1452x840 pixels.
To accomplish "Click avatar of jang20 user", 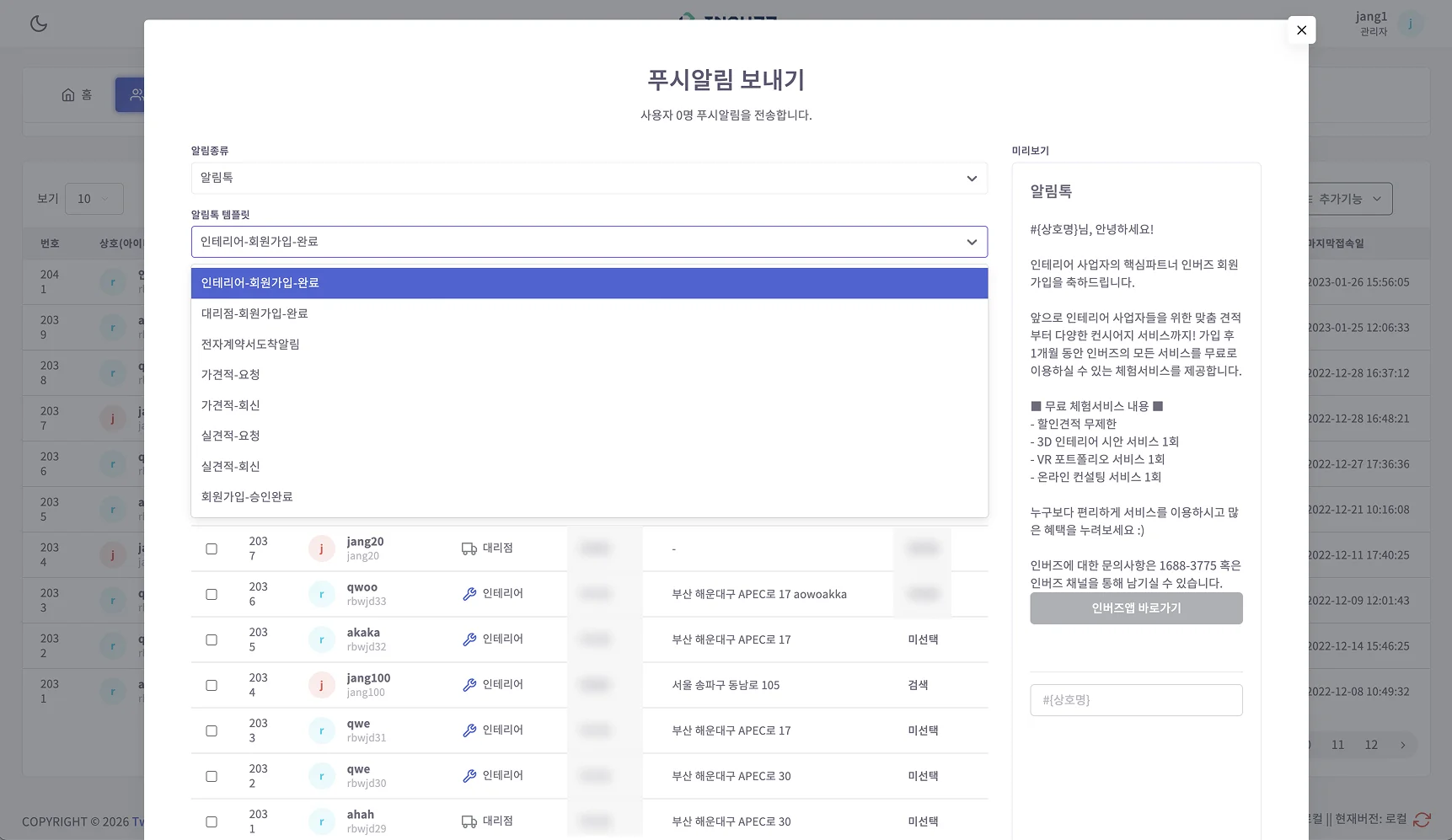I will coord(321,548).
